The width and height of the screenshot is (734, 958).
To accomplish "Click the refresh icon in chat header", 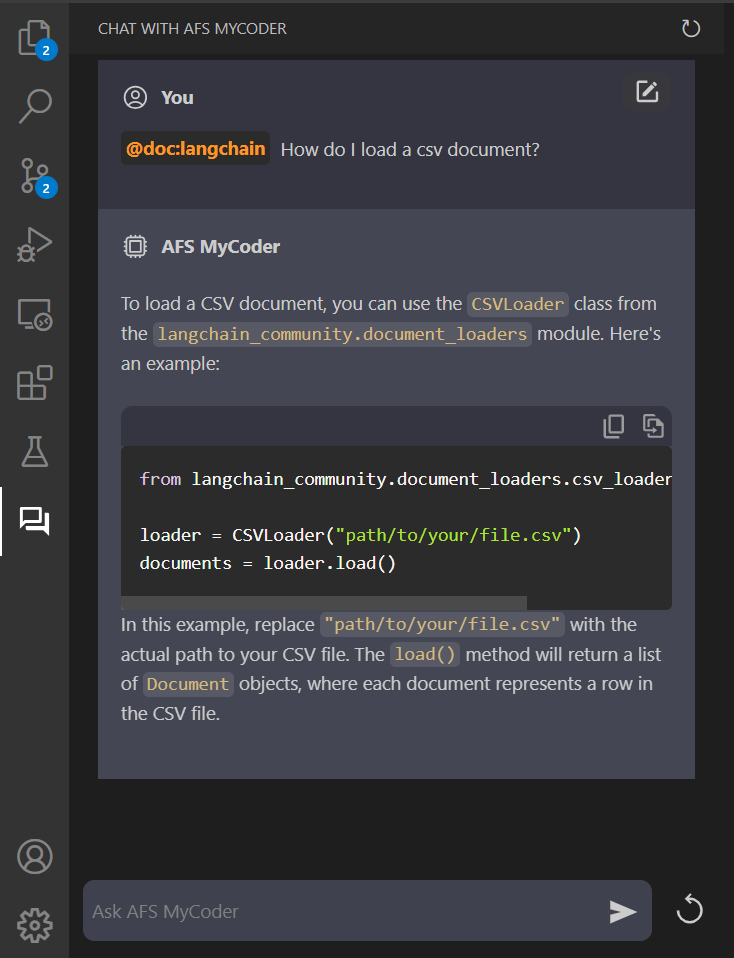I will coord(691,28).
